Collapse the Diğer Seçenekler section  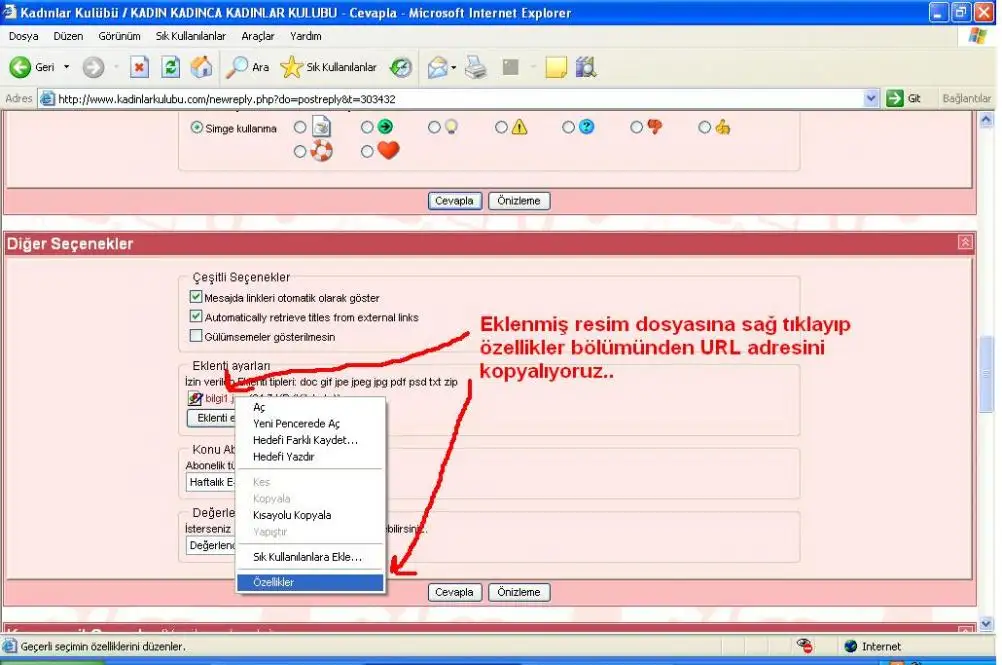coord(964,243)
